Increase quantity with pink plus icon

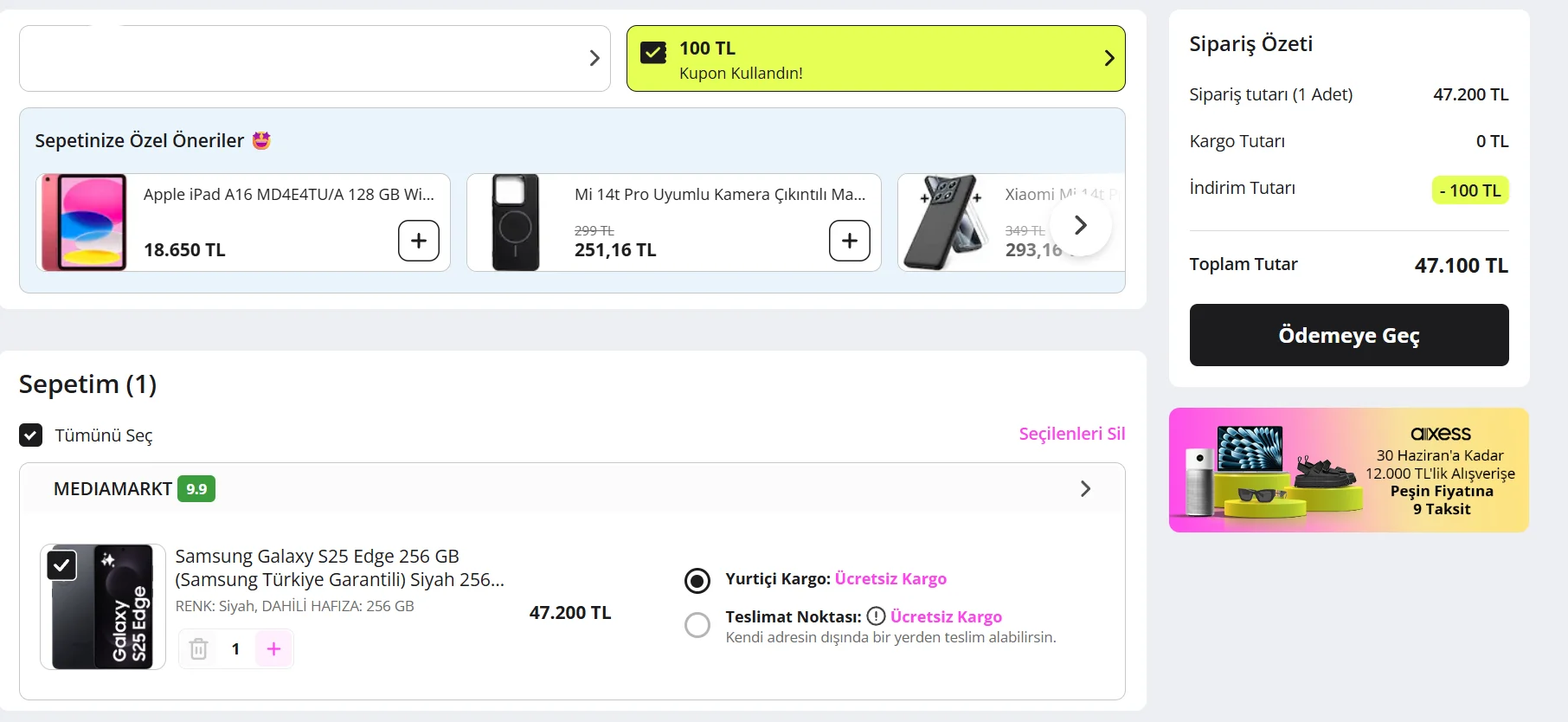pos(273,648)
